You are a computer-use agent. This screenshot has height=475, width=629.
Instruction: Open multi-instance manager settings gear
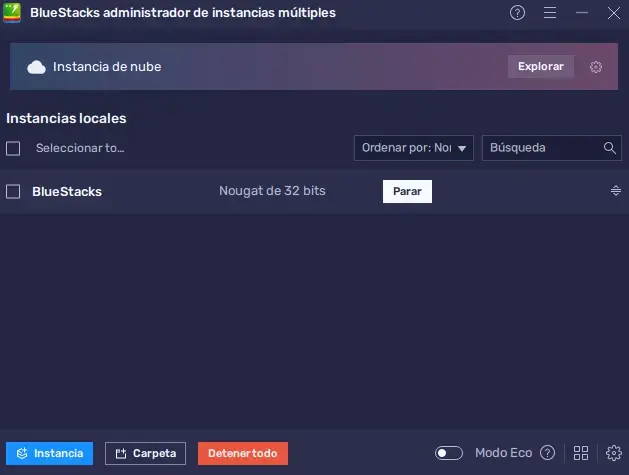tap(613, 453)
